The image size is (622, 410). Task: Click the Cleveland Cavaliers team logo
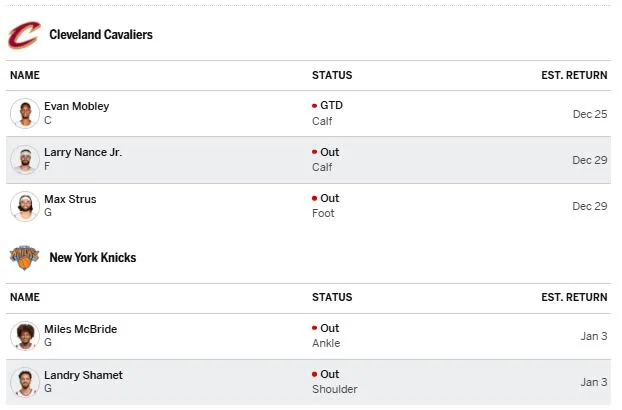23,35
